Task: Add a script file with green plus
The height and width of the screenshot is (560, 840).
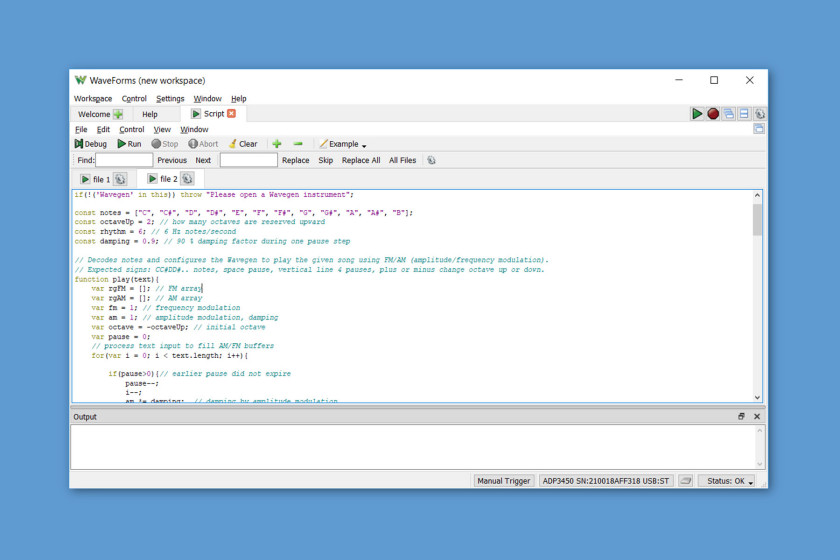Action: (276, 144)
